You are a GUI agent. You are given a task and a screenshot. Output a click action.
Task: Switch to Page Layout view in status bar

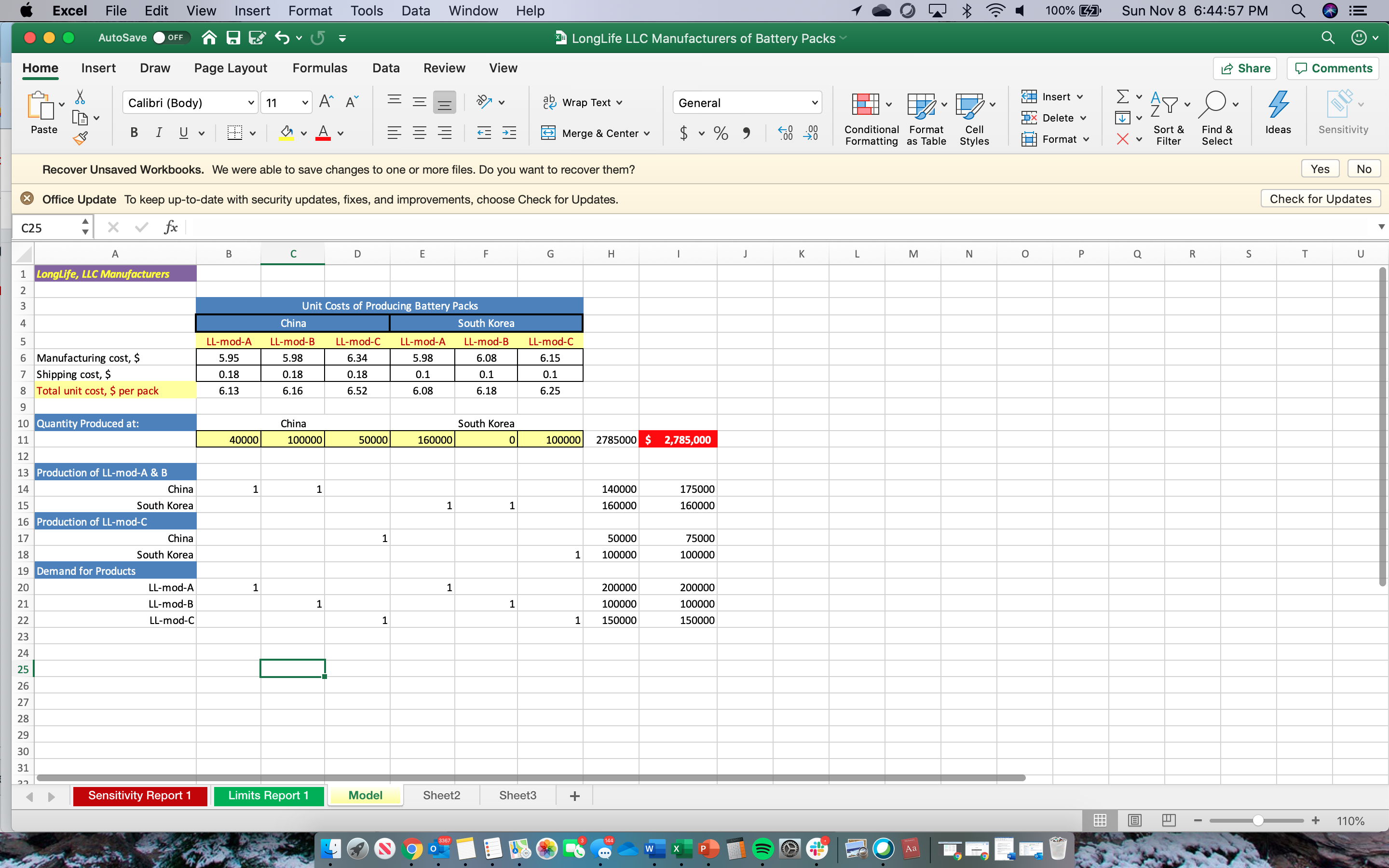tap(1134, 820)
